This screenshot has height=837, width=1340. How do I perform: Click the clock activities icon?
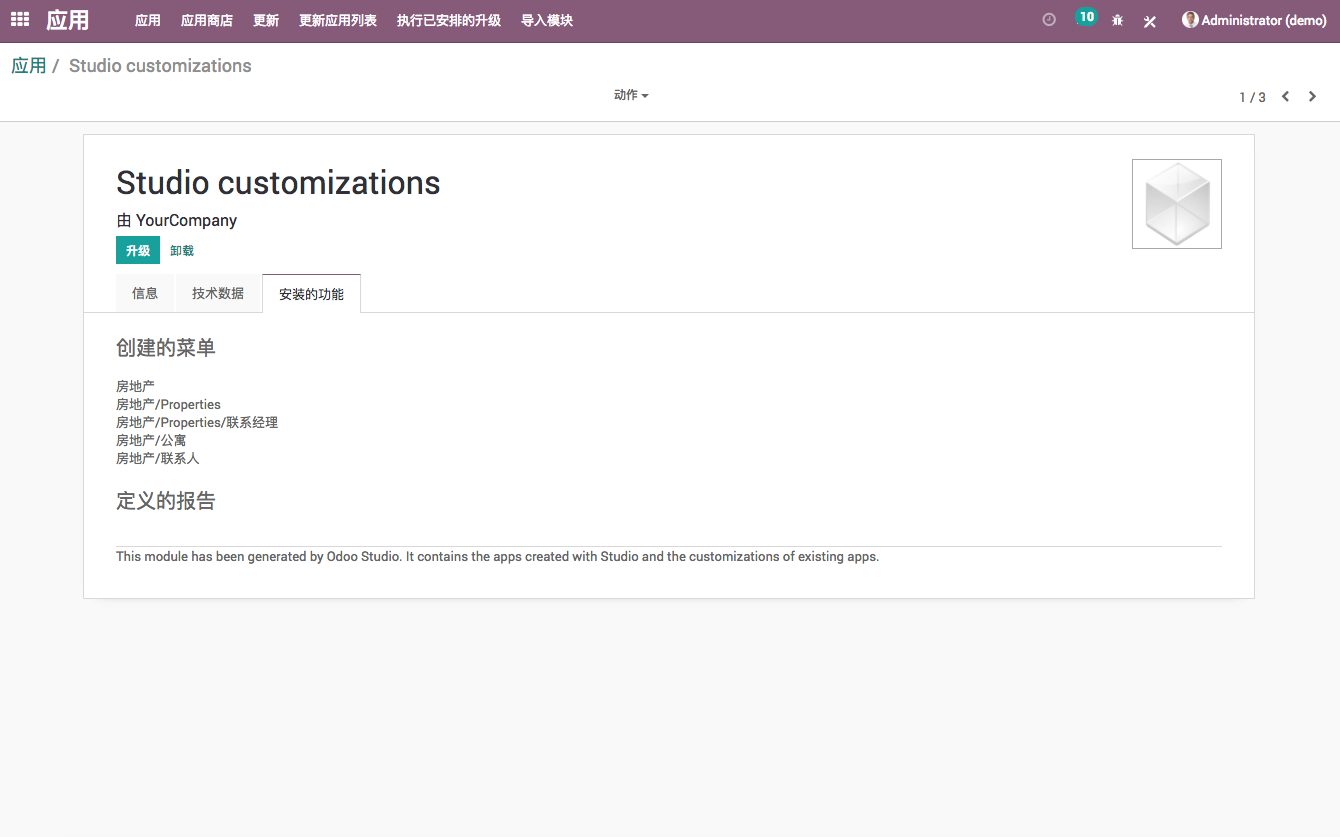[1049, 20]
